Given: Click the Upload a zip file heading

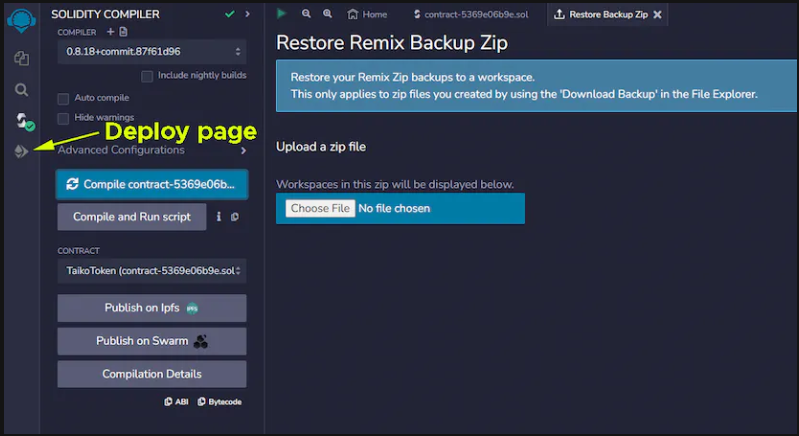Looking at the screenshot, I should (x=321, y=147).
